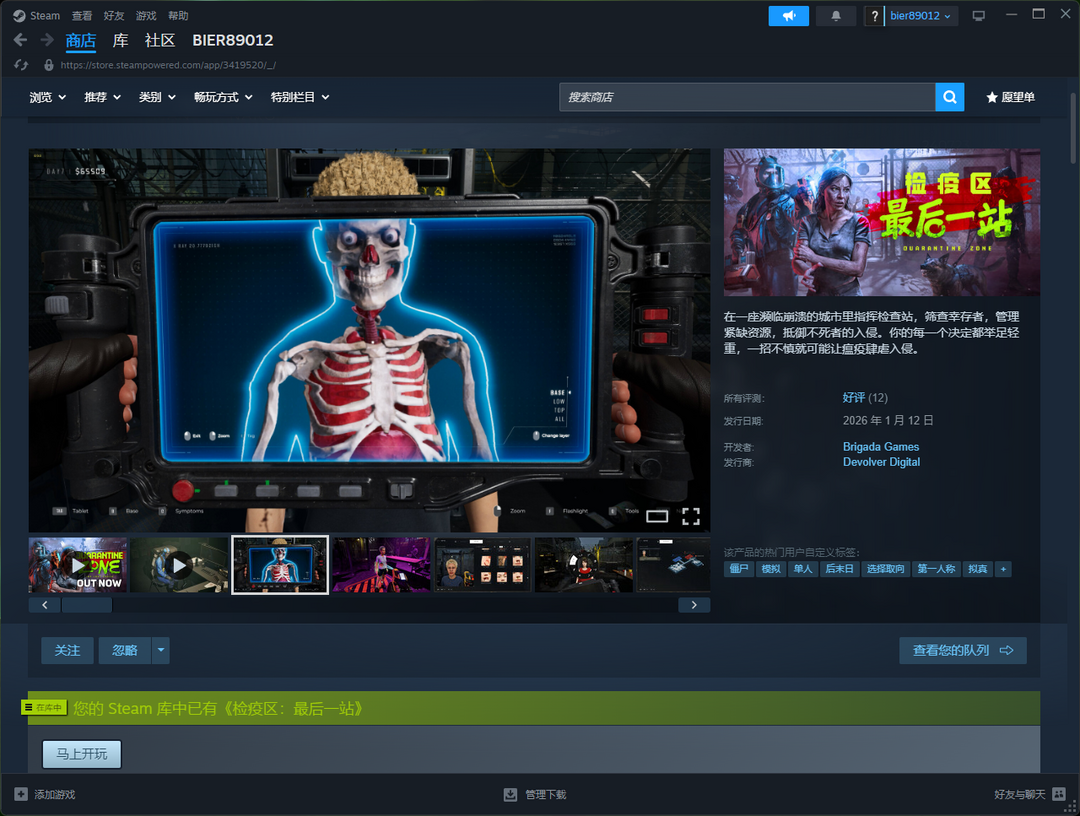Screen dimensions: 1080x816
Task: Click the back navigation arrow
Action: point(20,40)
